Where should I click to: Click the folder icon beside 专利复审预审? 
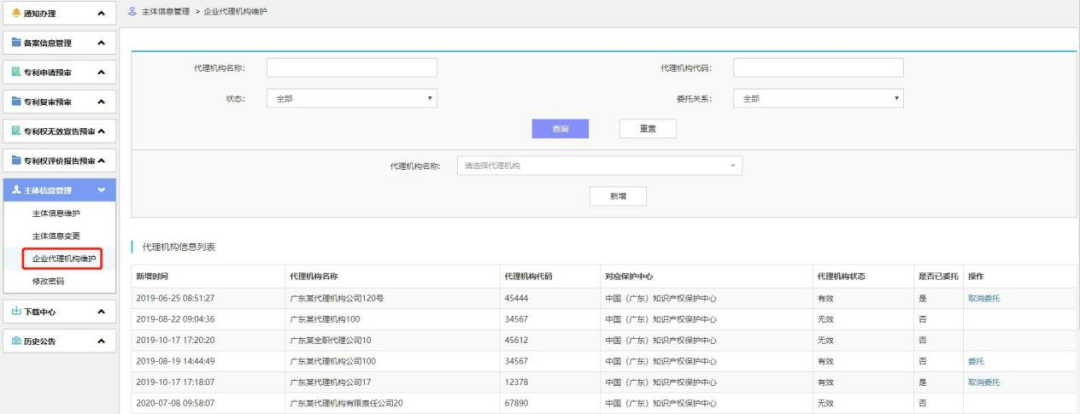(x=15, y=102)
